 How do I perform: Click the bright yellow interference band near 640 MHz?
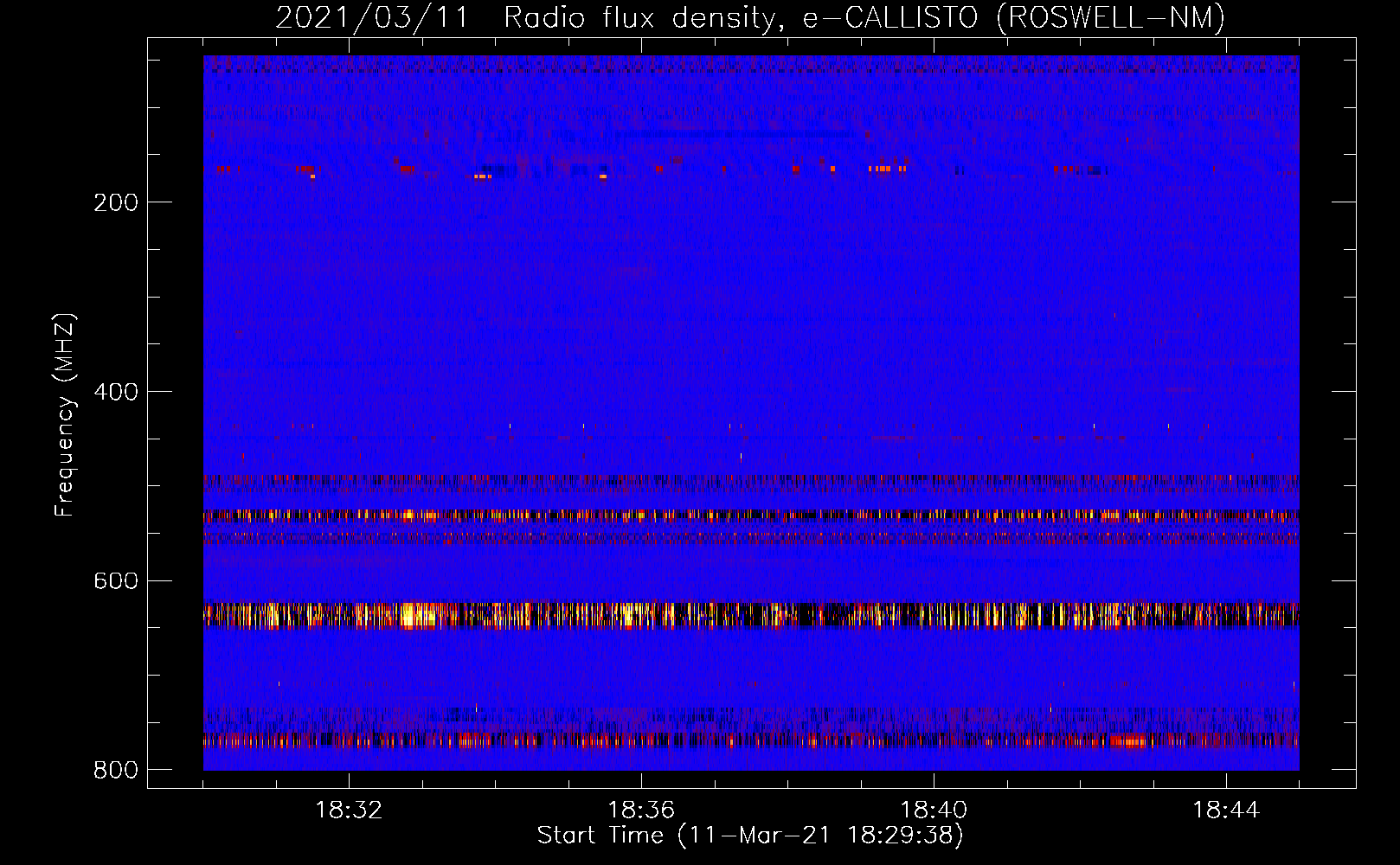tap(751, 615)
